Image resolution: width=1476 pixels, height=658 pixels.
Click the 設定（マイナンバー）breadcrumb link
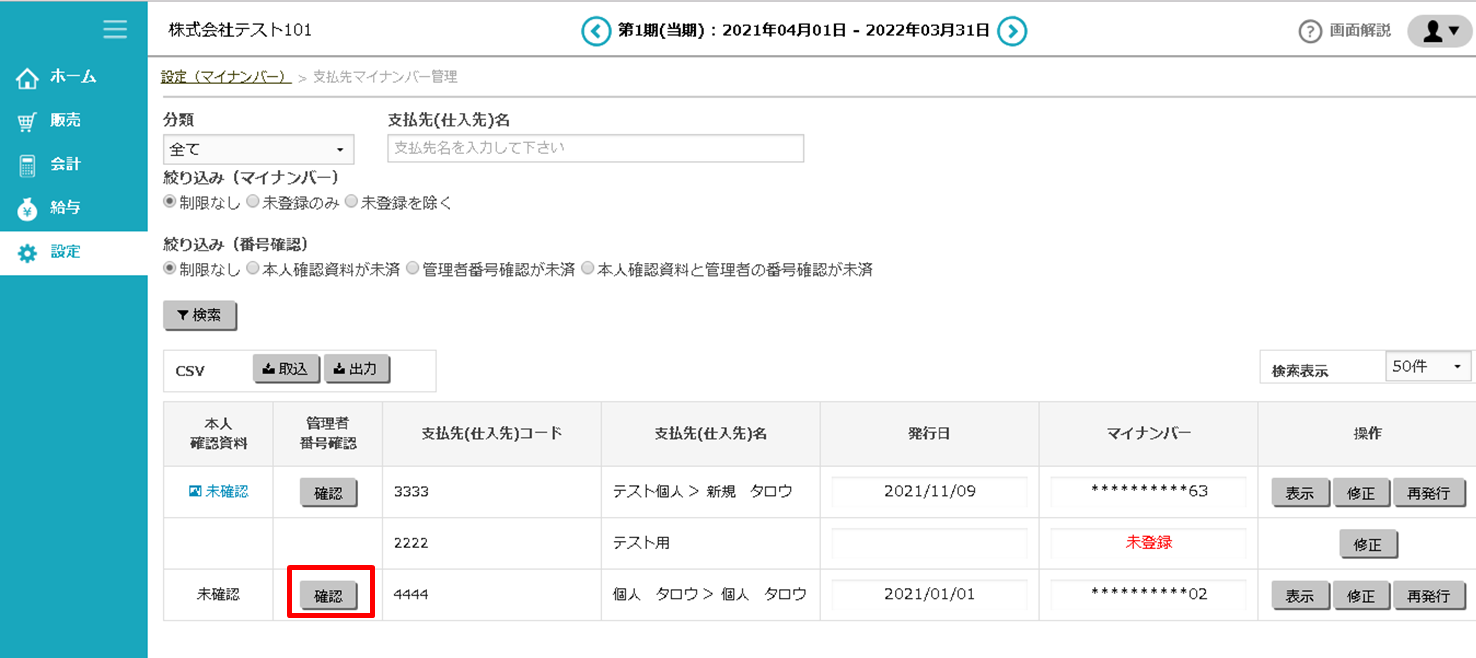tap(226, 77)
